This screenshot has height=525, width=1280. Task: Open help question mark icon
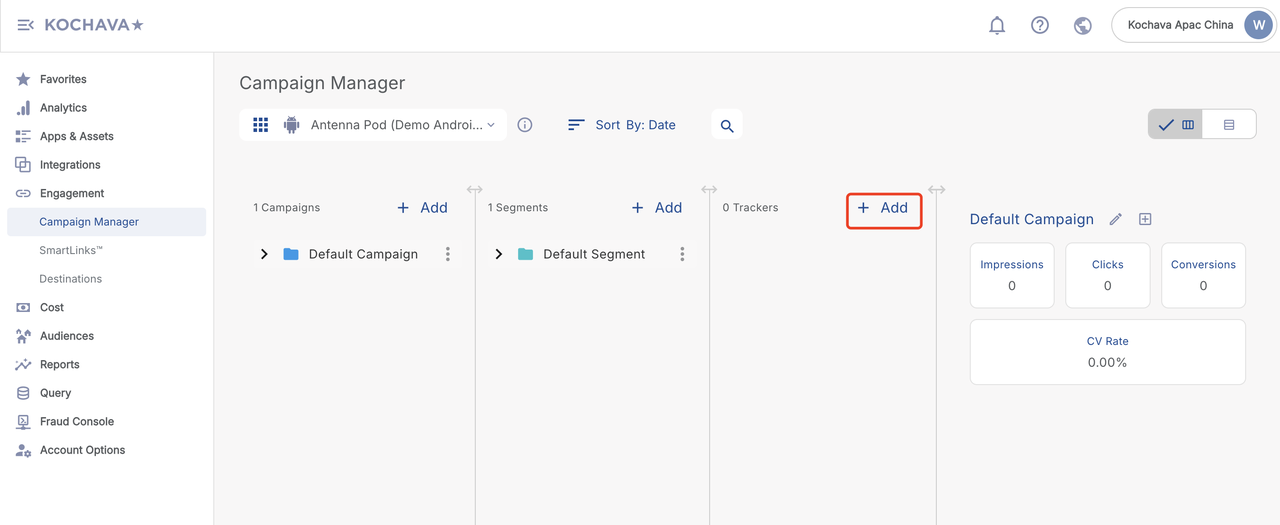coord(1040,25)
